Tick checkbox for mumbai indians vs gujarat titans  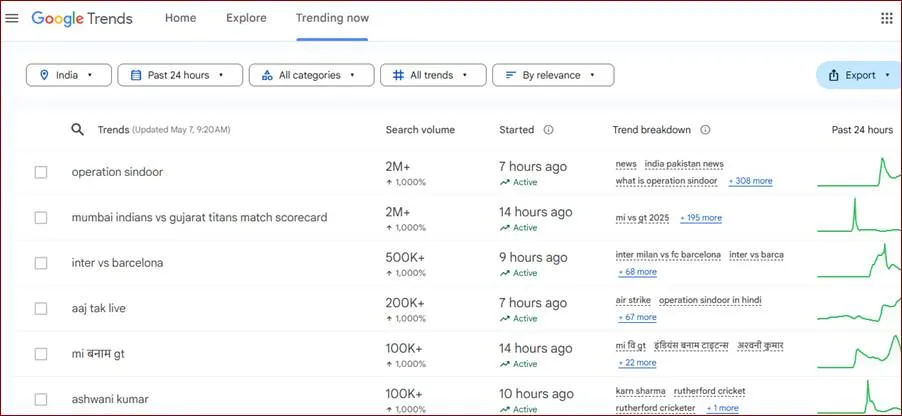(x=41, y=217)
